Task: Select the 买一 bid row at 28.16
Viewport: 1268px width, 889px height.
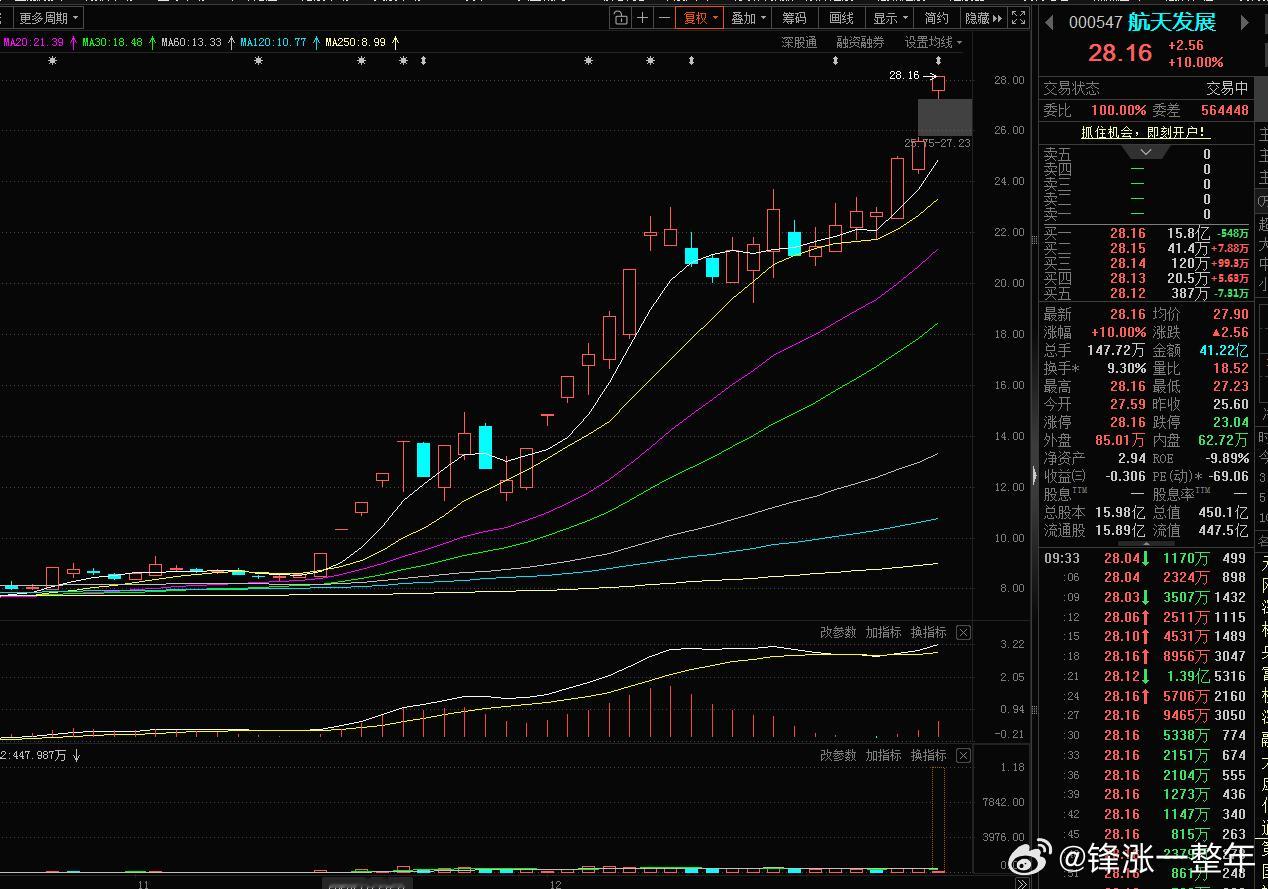Action: (1145, 233)
